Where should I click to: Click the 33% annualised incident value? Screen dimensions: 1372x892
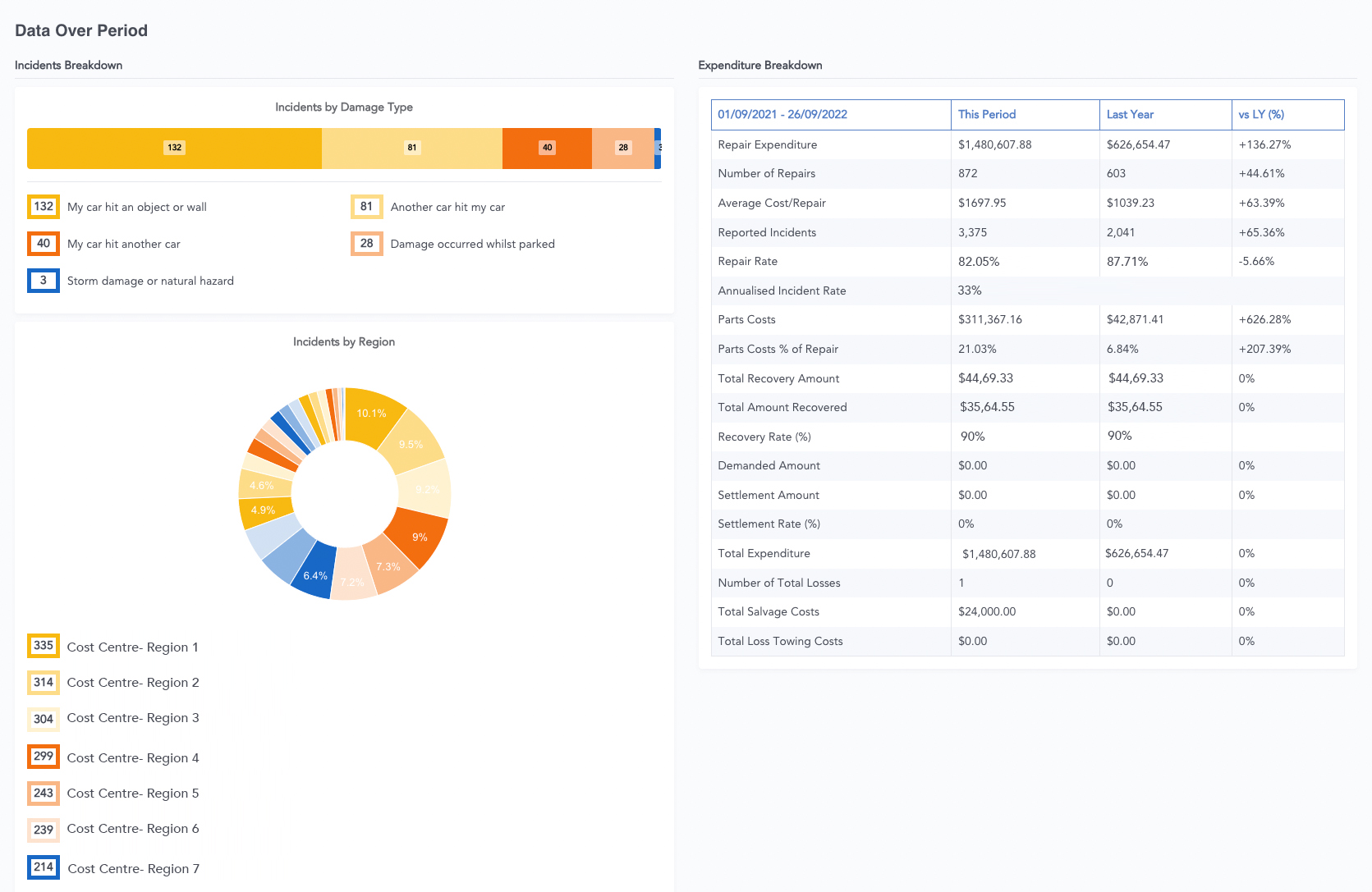pyautogui.click(x=970, y=290)
